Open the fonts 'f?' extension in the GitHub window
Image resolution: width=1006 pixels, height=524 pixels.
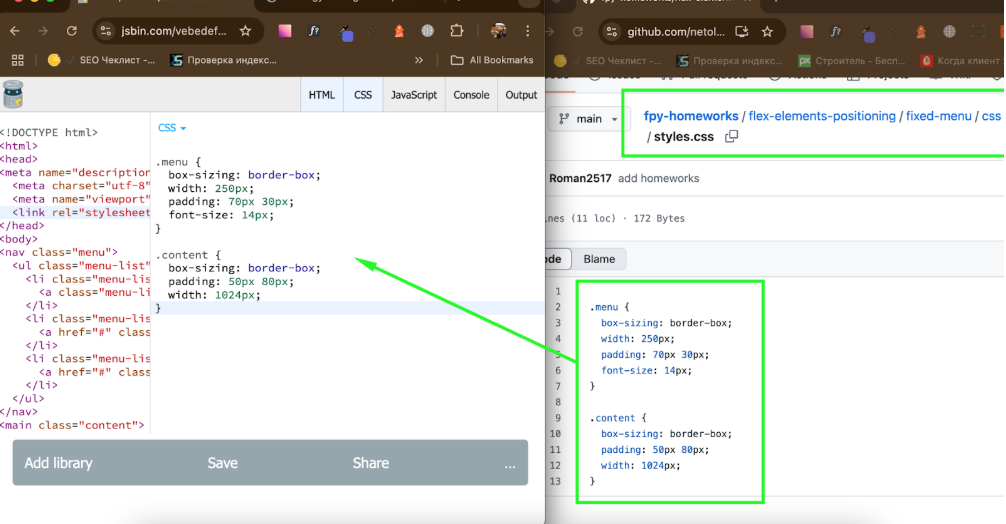(x=836, y=31)
